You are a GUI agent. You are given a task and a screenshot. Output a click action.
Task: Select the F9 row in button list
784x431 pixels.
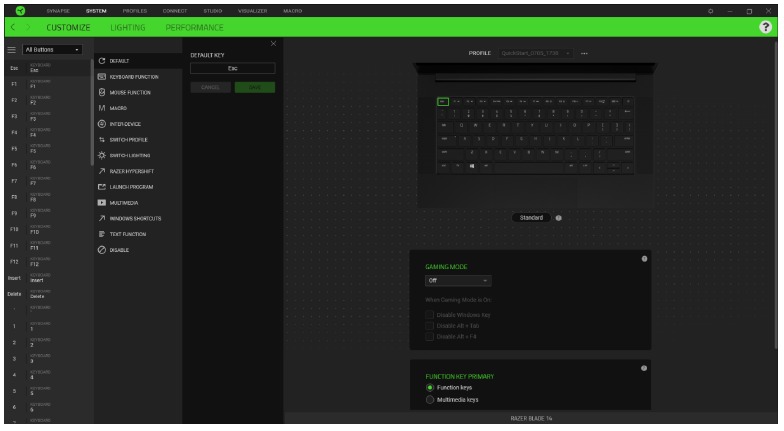click(48, 213)
